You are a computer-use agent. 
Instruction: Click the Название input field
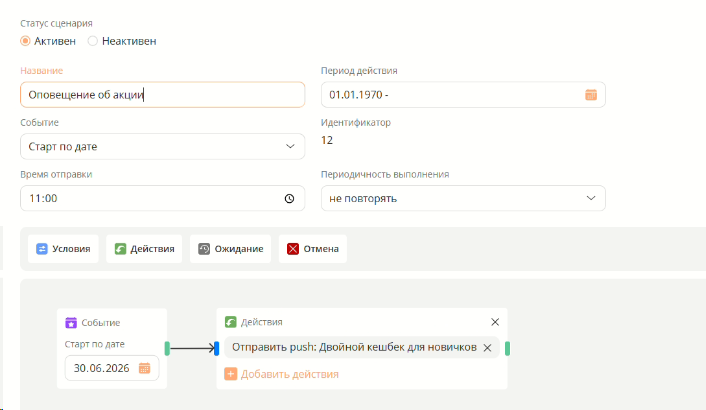click(x=163, y=95)
